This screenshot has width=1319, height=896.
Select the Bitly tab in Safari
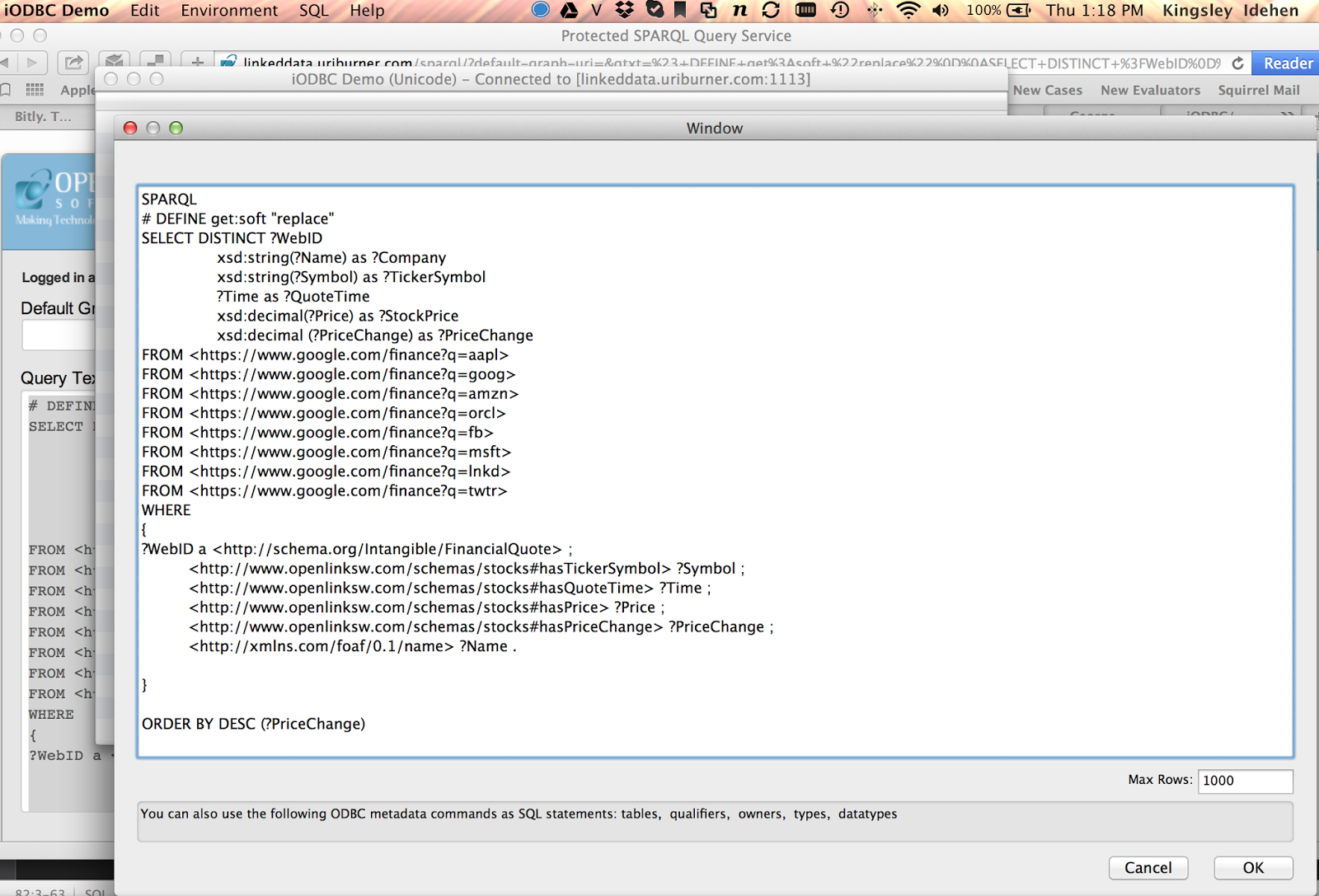[43, 116]
